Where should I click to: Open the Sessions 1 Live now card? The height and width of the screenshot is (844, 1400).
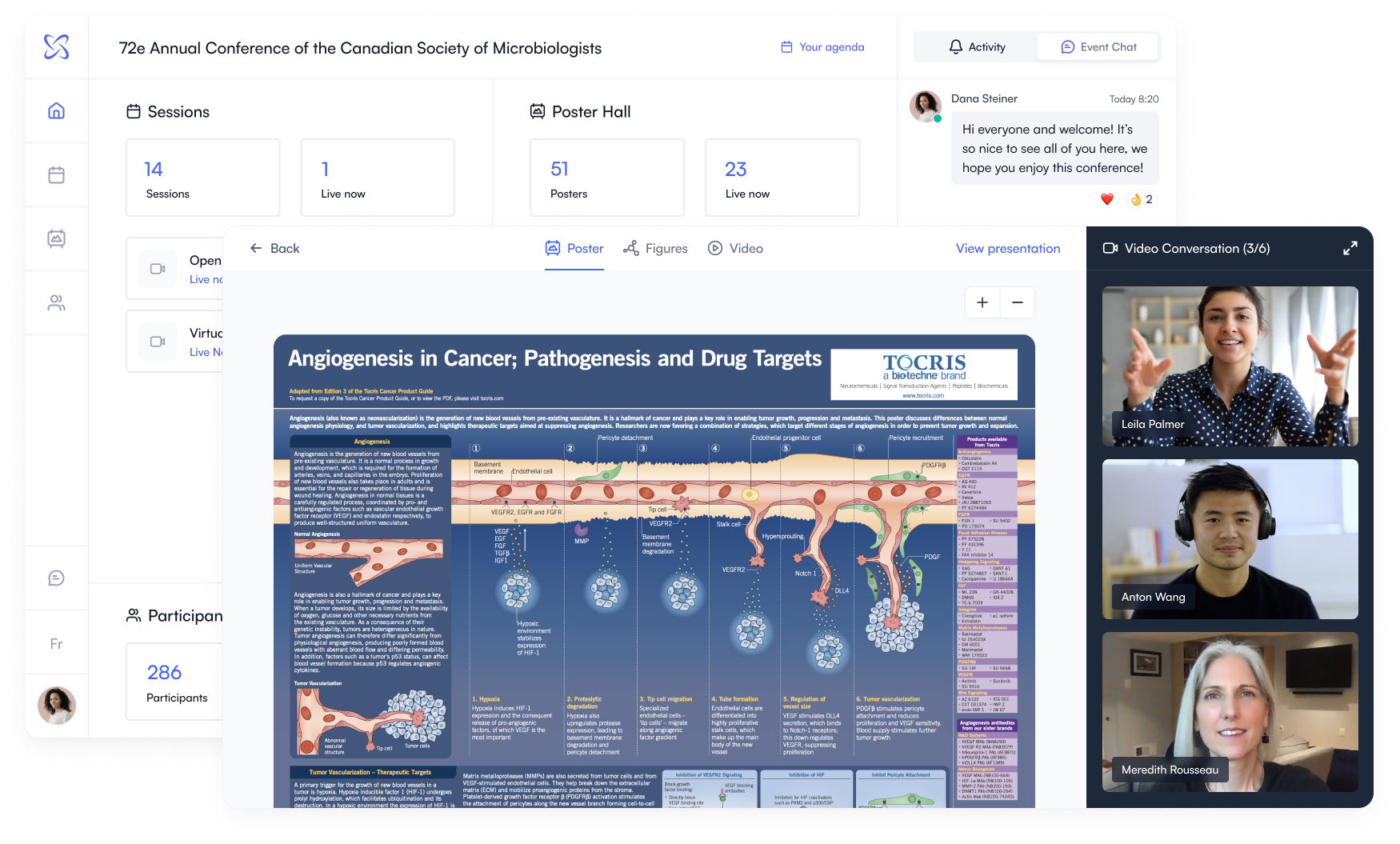coord(378,178)
